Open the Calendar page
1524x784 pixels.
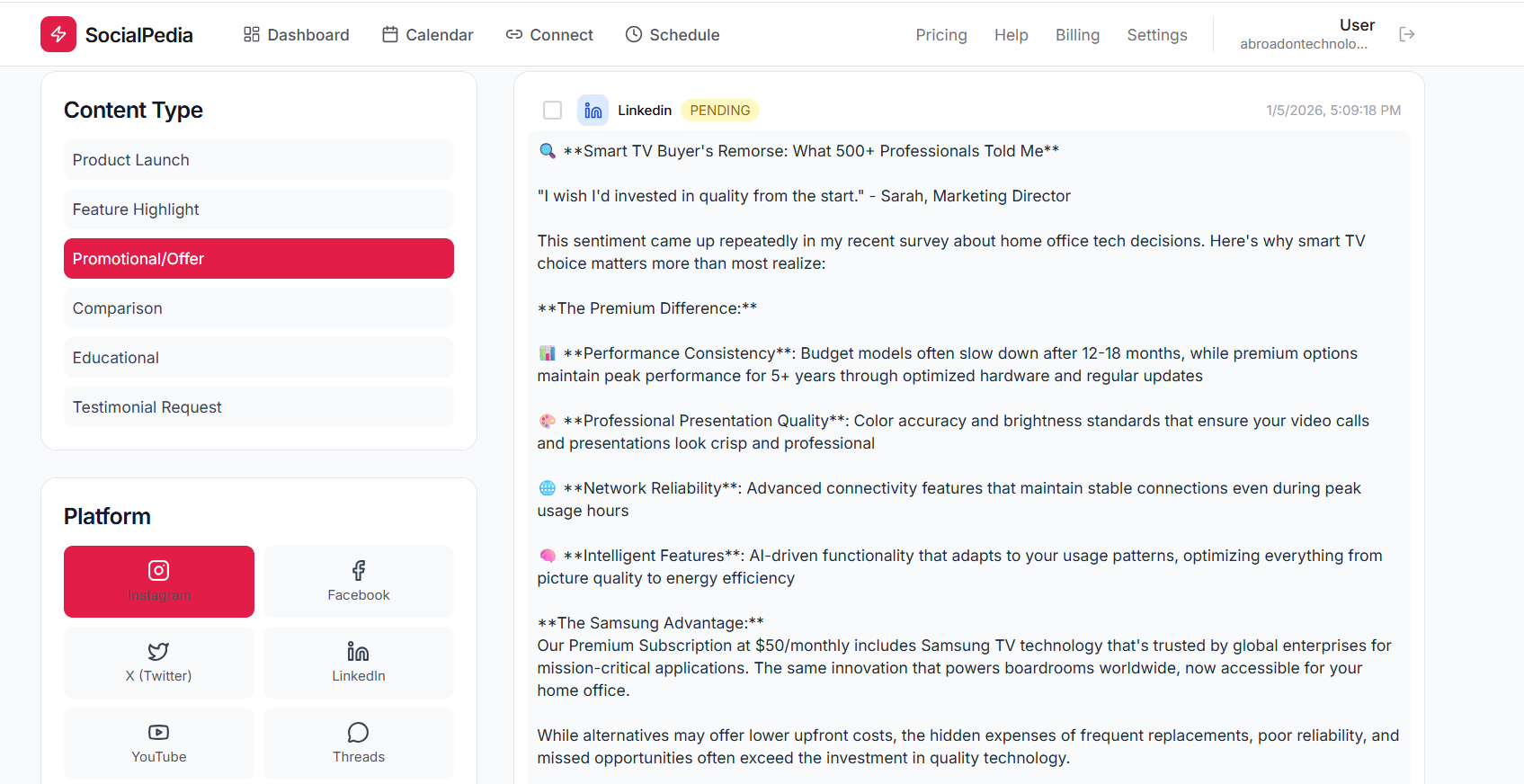(x=427, y=34)
